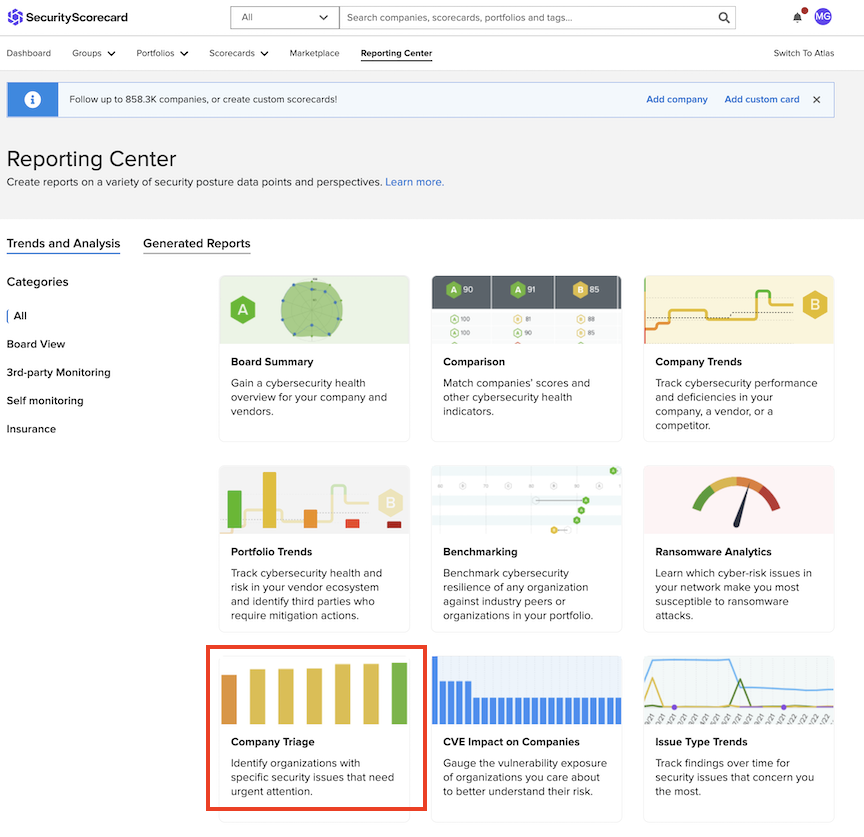Expand the Groups menu
Image resolution: width=864 pixels, height=837 pixels.
coord(94,53)
